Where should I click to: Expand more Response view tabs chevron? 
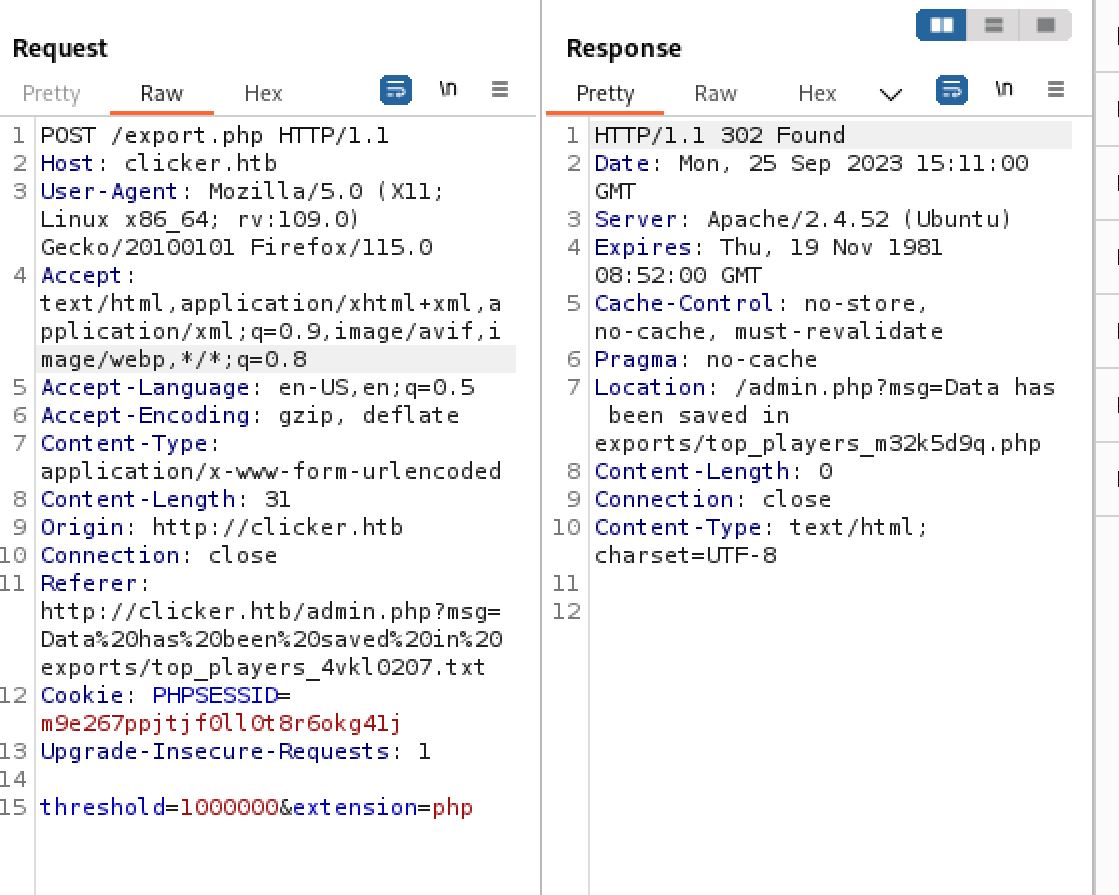[890, 94]
